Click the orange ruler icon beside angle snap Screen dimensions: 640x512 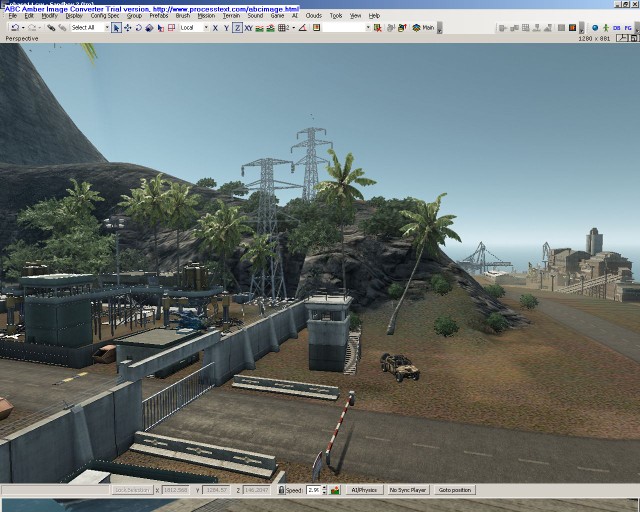click(x=316, y=28)
